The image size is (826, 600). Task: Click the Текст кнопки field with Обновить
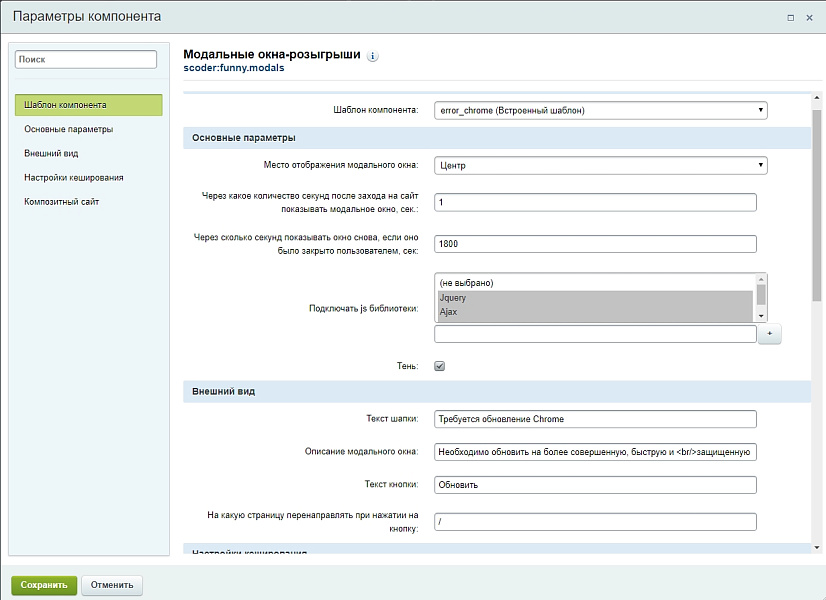595,485
